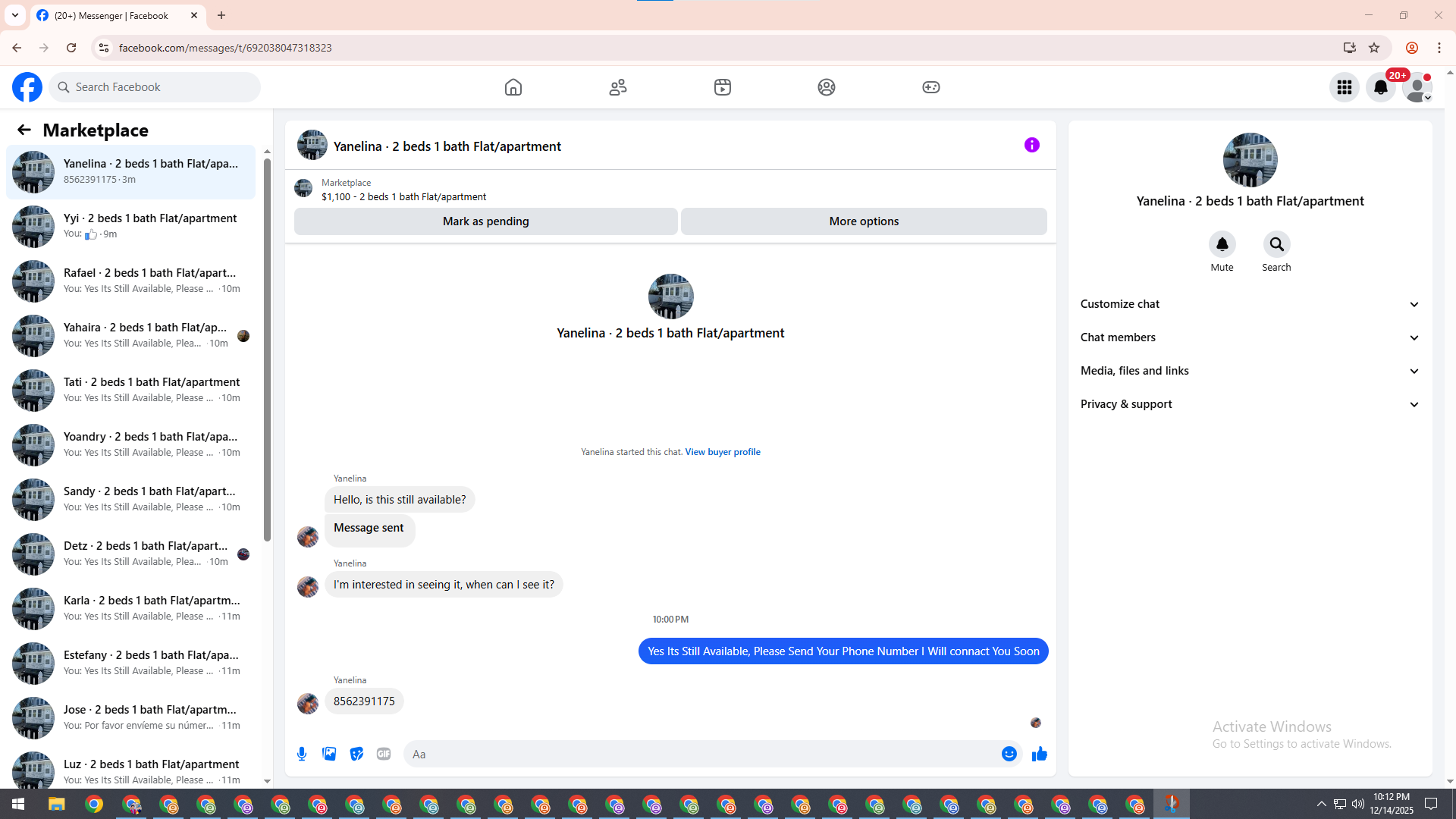Open the sticker picker icon
Image resolution: width=1456 pixels, height=819 pixels.
tap(356, 754)
